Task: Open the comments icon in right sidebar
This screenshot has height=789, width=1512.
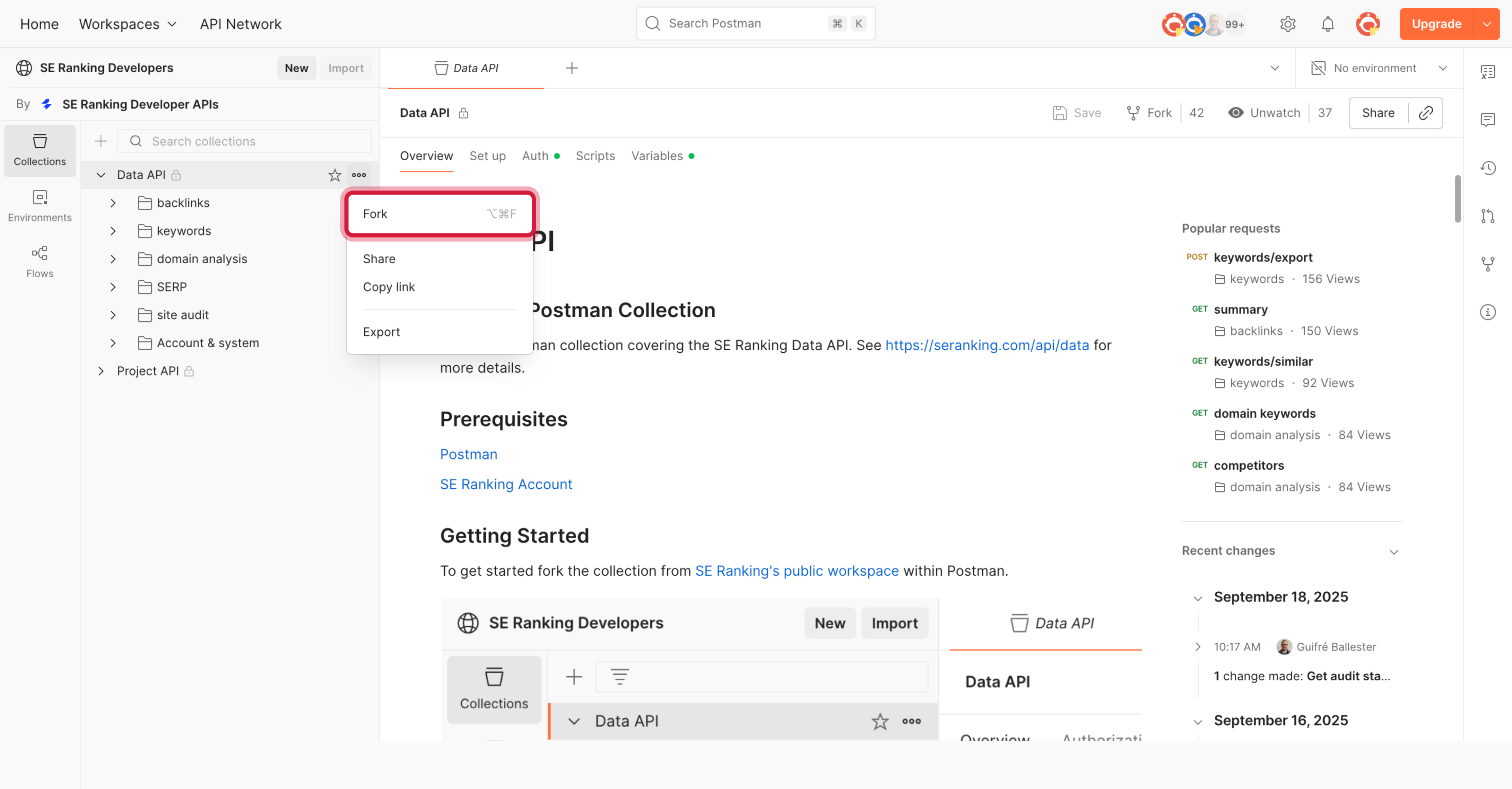Action: point(1487,120)
